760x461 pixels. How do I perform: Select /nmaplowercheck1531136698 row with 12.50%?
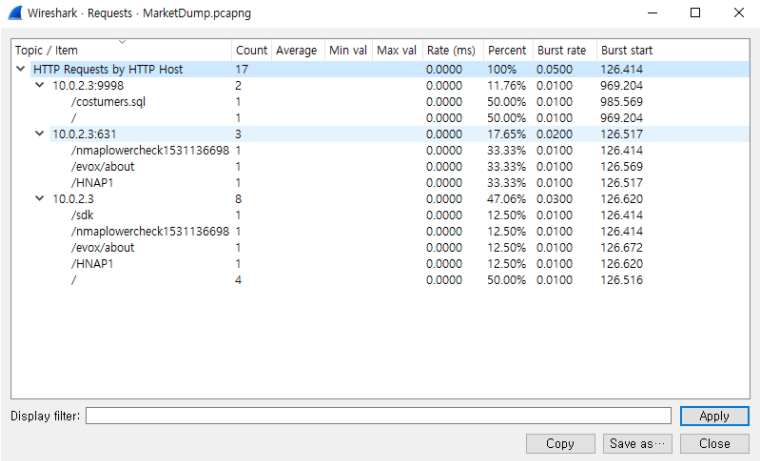pos(380,231)
